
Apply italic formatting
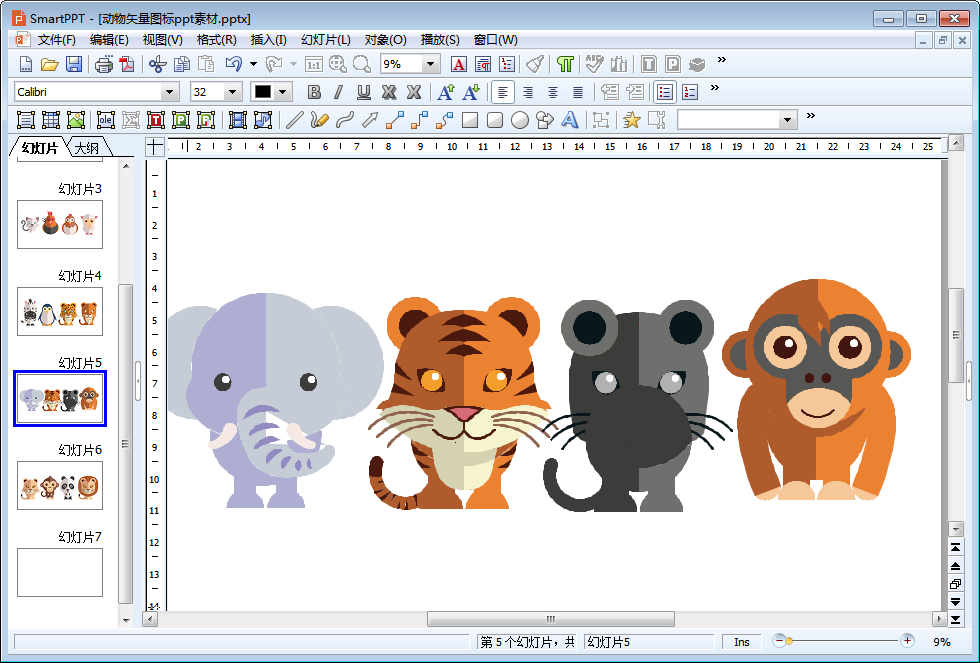pyautogui.click(x=338, y=92)
